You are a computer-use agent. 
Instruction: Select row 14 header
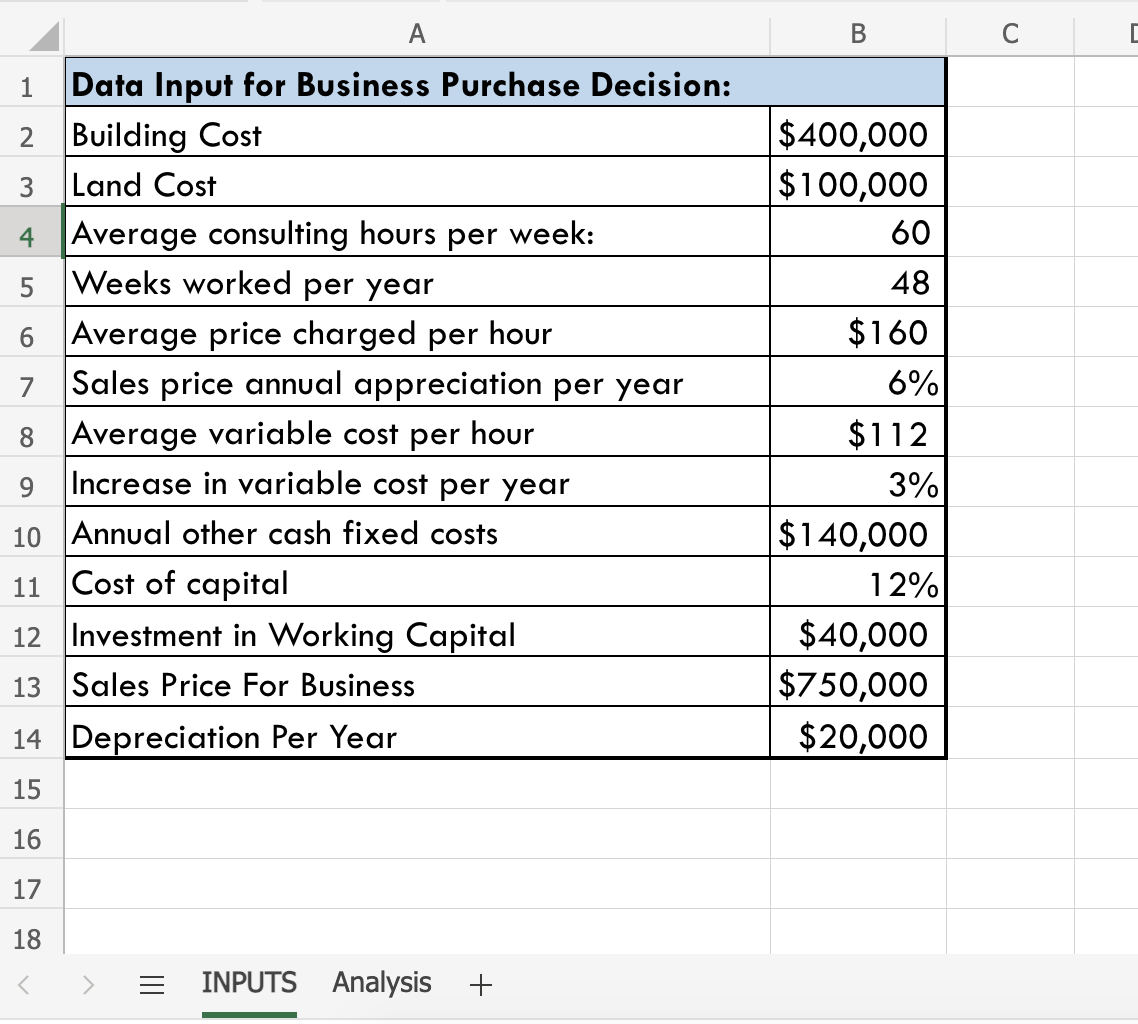[x=31, y=736]
